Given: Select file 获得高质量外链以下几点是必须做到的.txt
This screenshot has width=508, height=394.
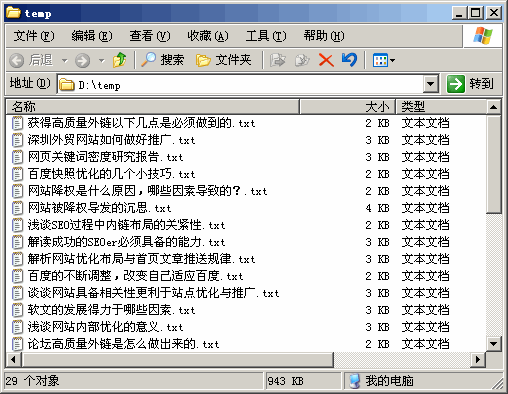Looking at the screenshot, I should click(142, 123).
